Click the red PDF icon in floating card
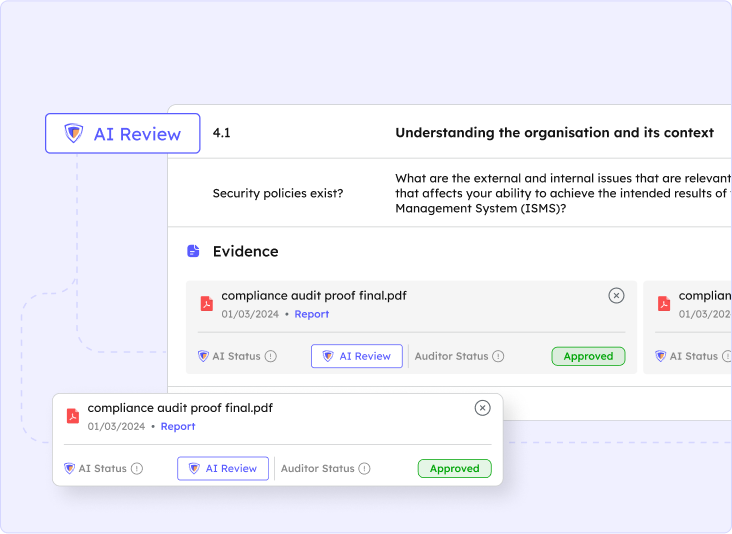Viewport: 732px width, 534px height. coord(73,415)
